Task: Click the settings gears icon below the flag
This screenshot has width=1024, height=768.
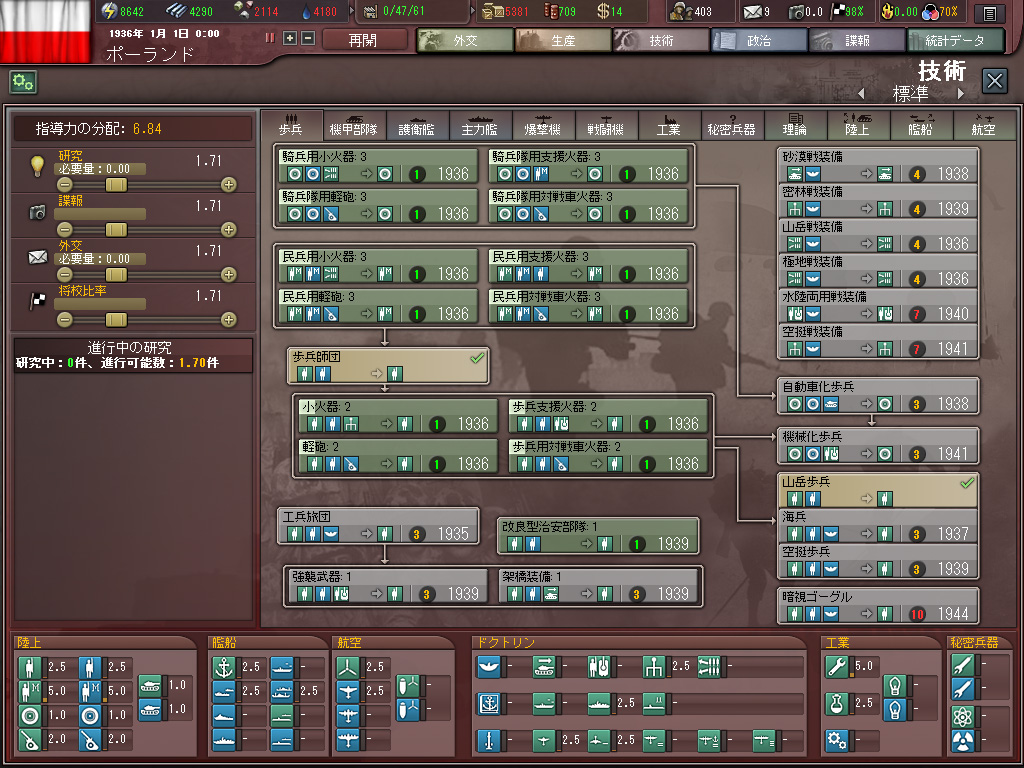Action: pyautogui.click(x=23, y=82)
